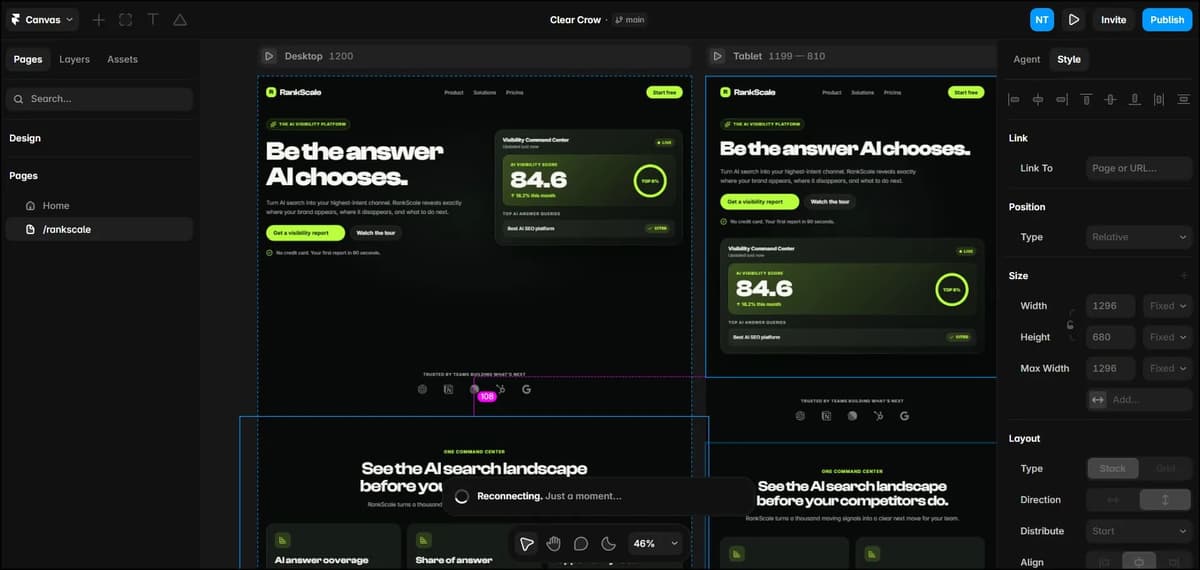Select the Comment tool
The height and width of the screenshot is (570, 1200).
[x=581, y=543]
